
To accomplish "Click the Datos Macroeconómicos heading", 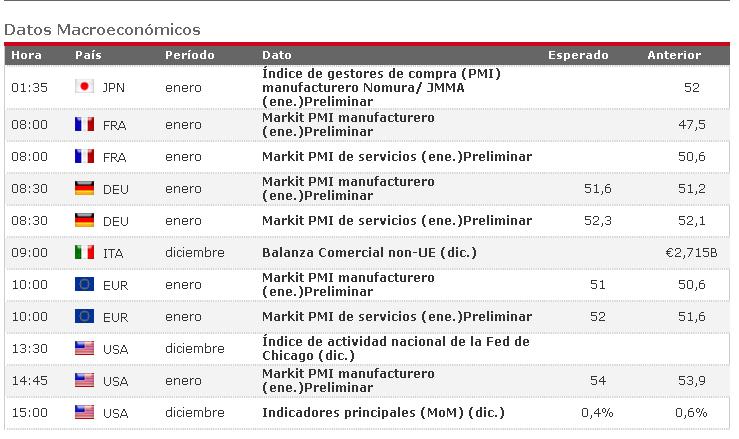I will (102, 30).
